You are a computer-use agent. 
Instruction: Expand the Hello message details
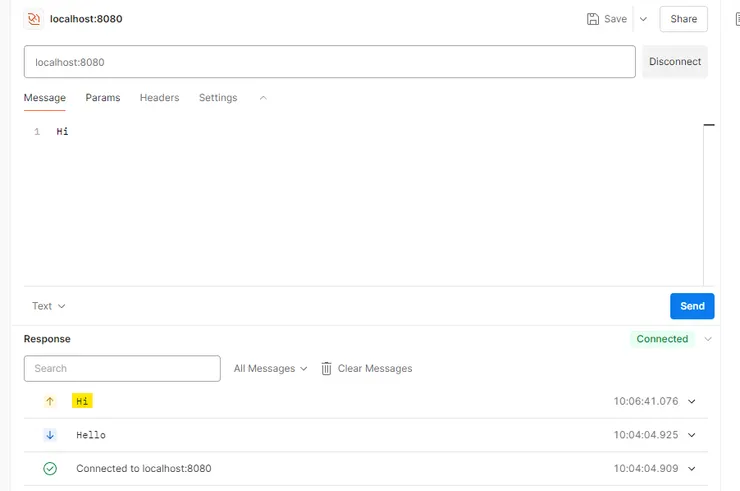pyautogui.click(x=691, y=435)
